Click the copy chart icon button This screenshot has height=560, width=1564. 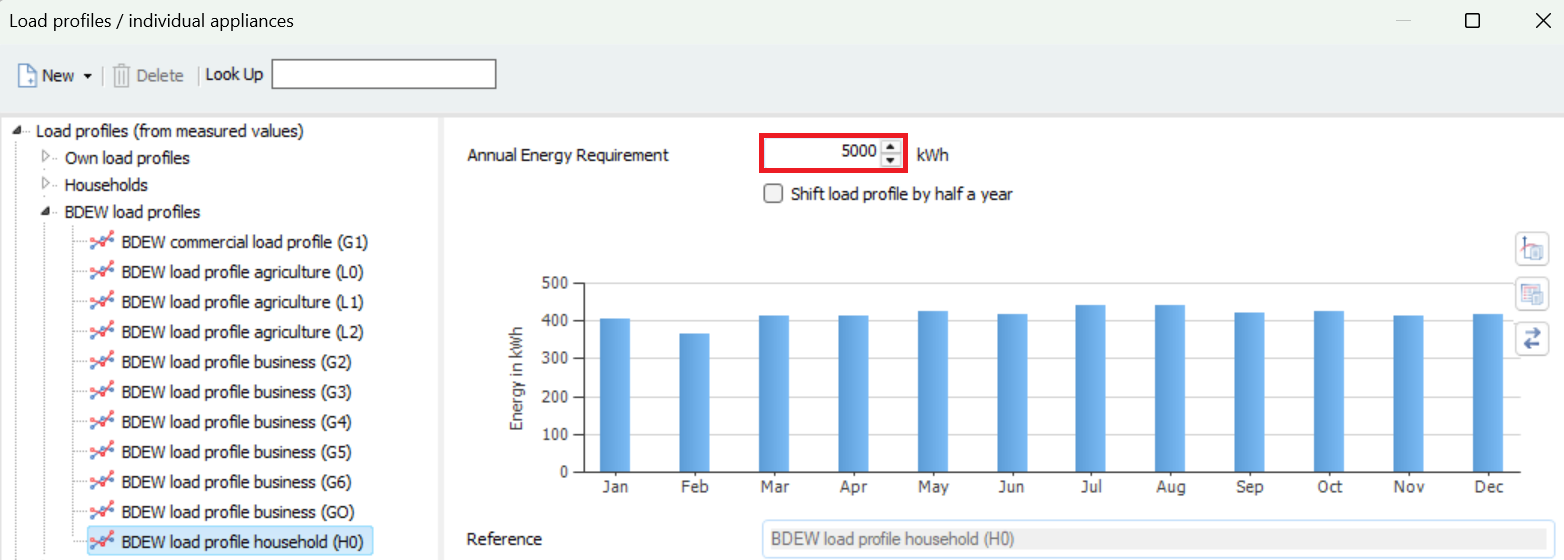pyautogui.click(x=1532, y=247)
